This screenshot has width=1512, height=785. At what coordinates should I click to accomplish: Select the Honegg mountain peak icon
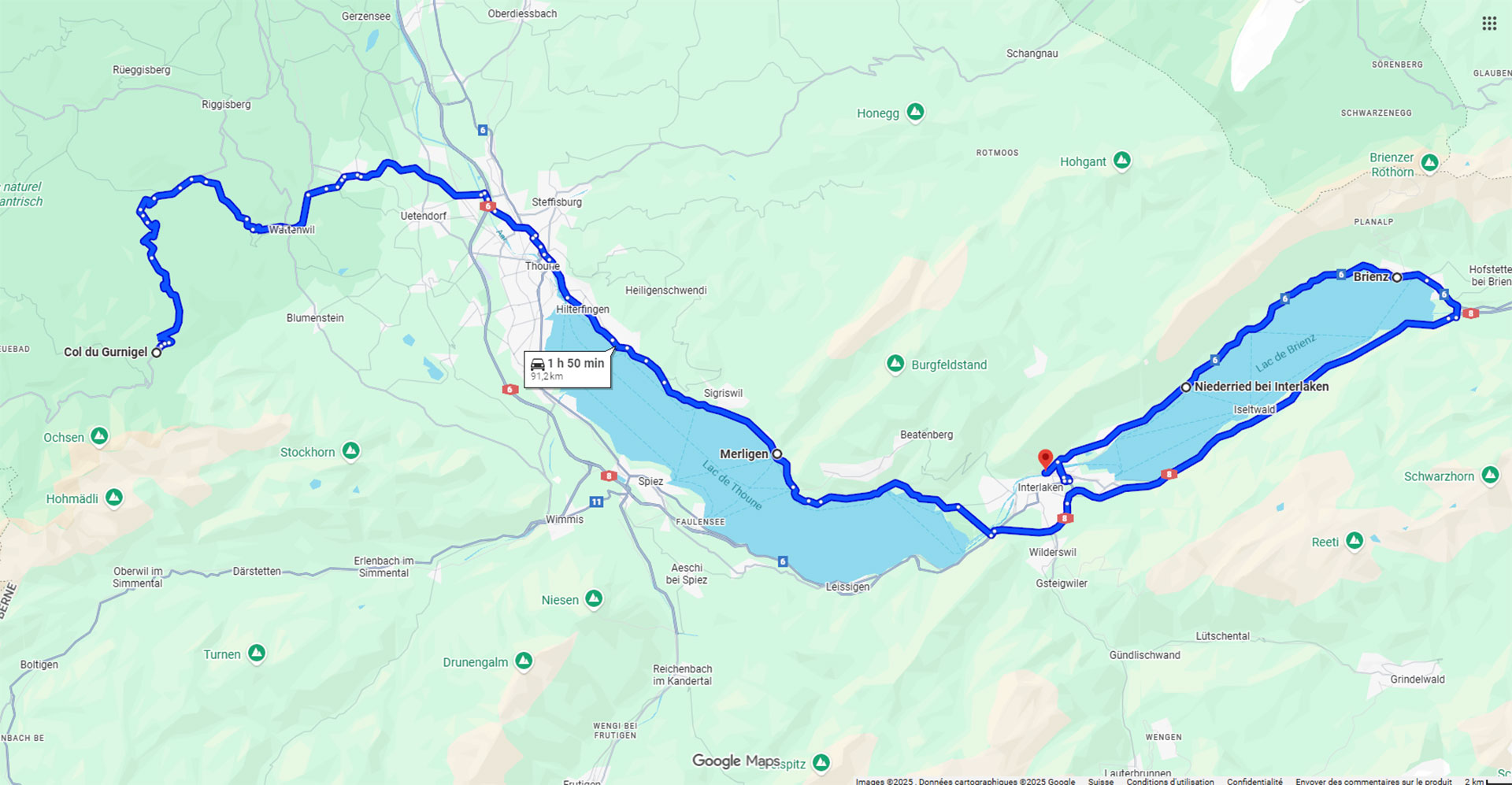pyautogui.click(x=915, y=113)
